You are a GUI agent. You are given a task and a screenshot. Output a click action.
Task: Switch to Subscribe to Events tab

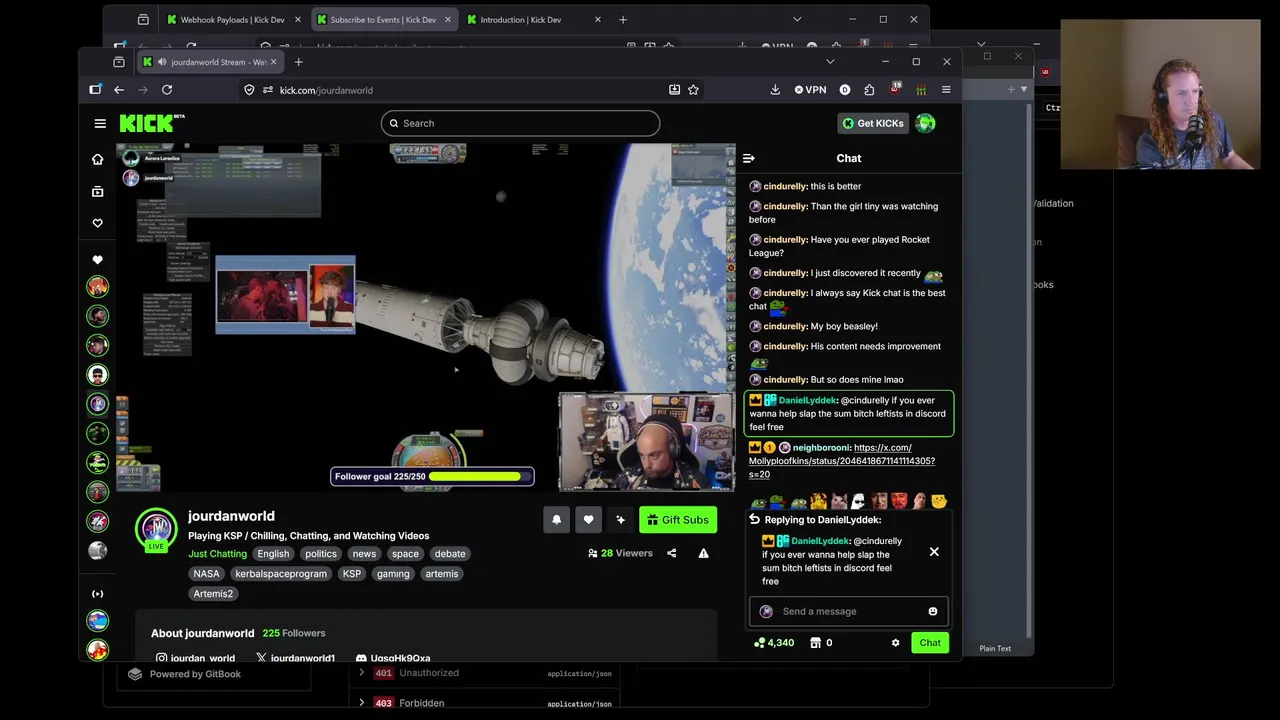pos(384,19)
